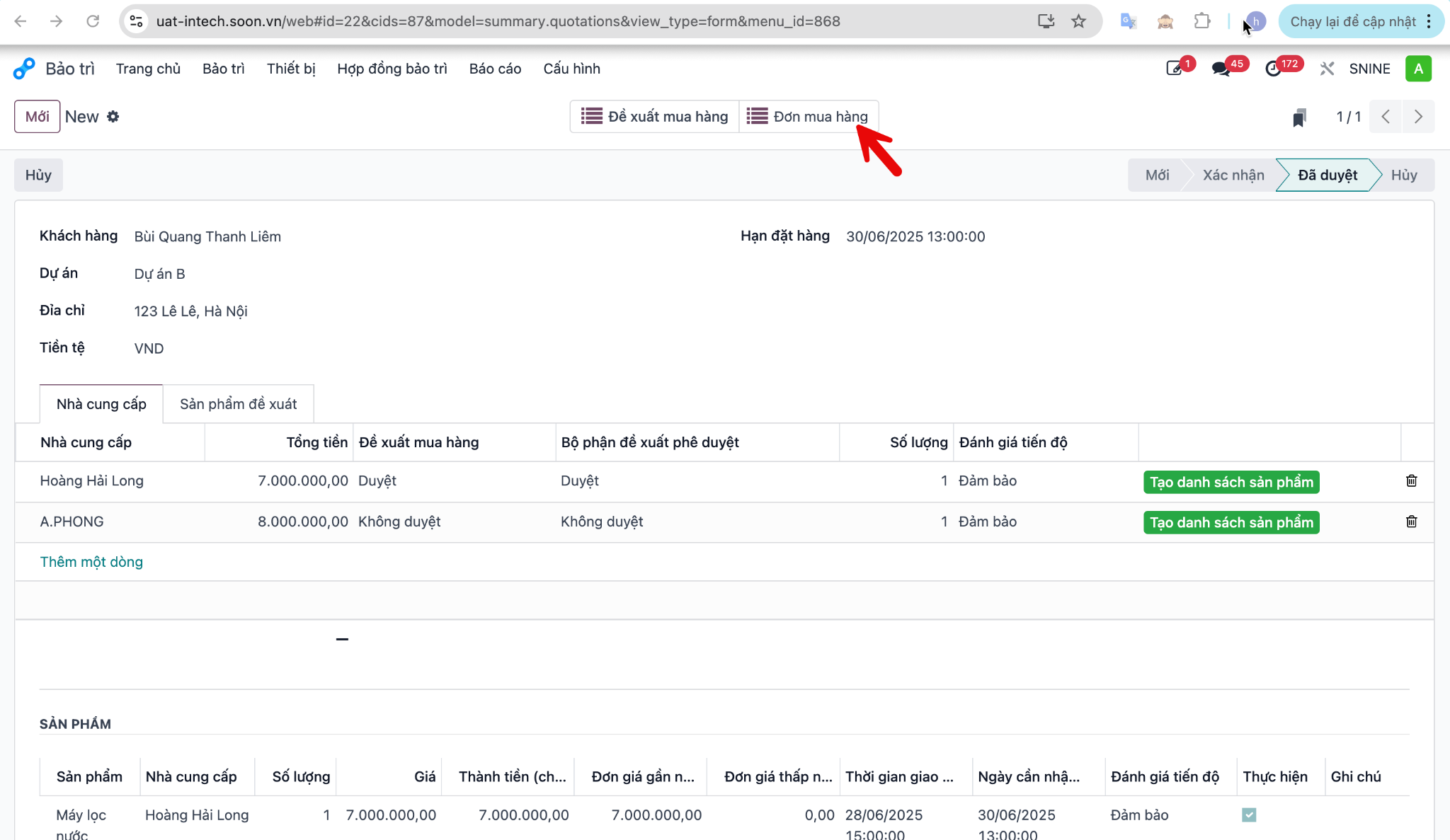Open the activities clock icon with 172 badge
This screenshot has width=1450, height=840.
click(1273, 69)
